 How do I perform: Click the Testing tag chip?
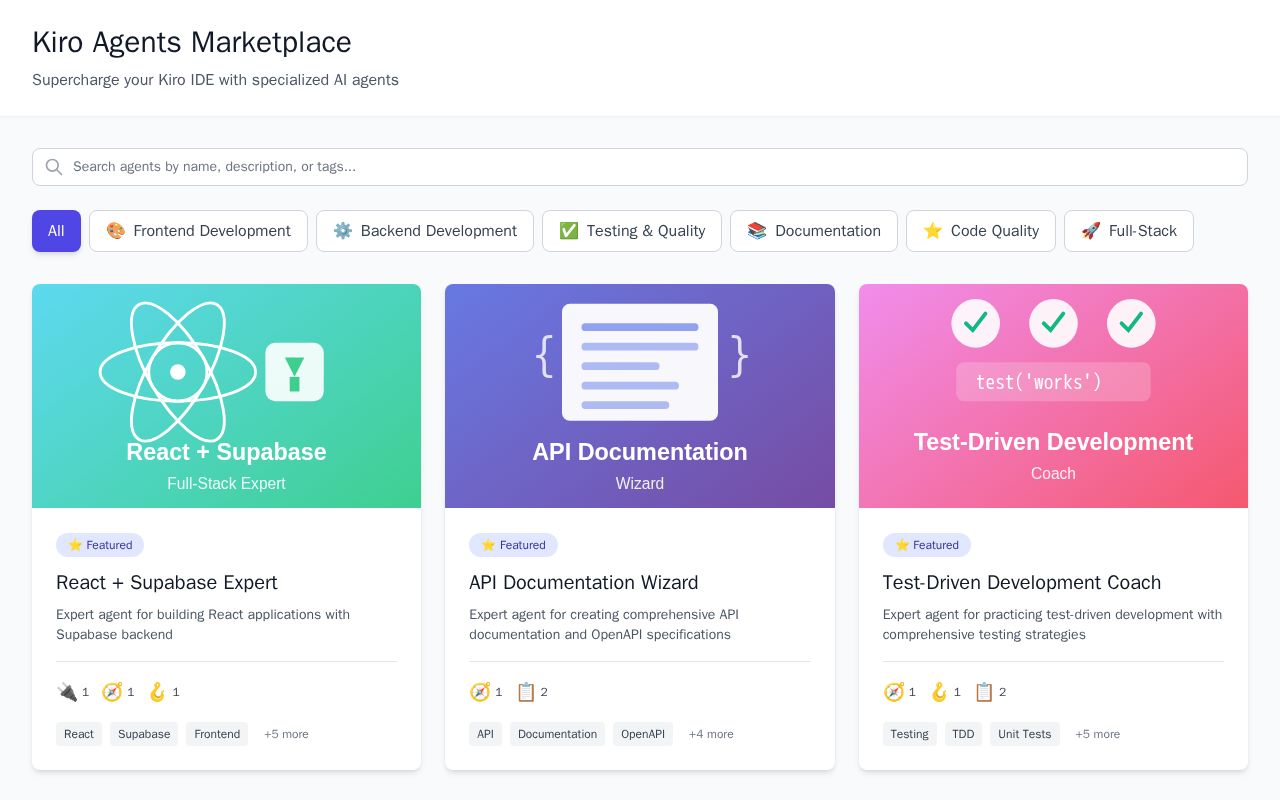pyautogui.click(x=910, y=734)
